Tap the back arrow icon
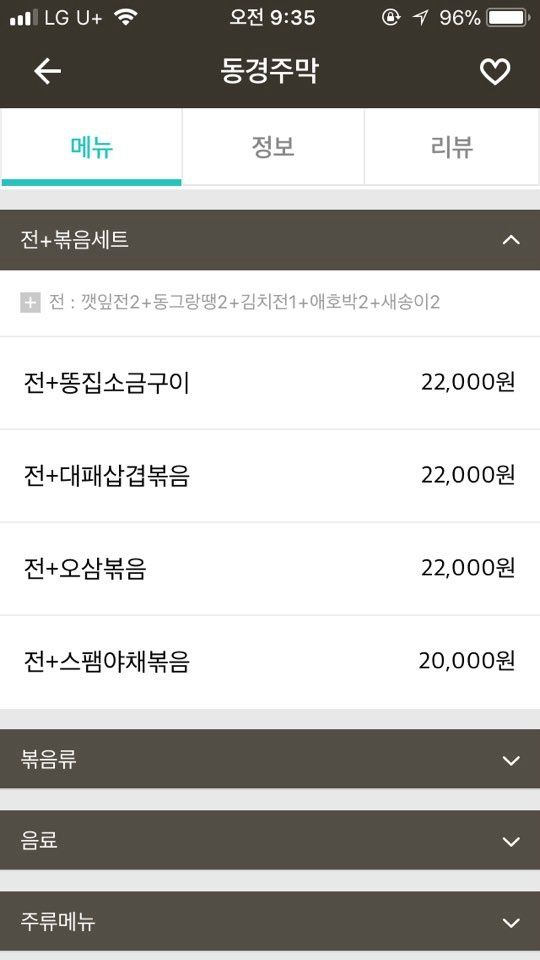Screen dimensions: 540x960 47,72
